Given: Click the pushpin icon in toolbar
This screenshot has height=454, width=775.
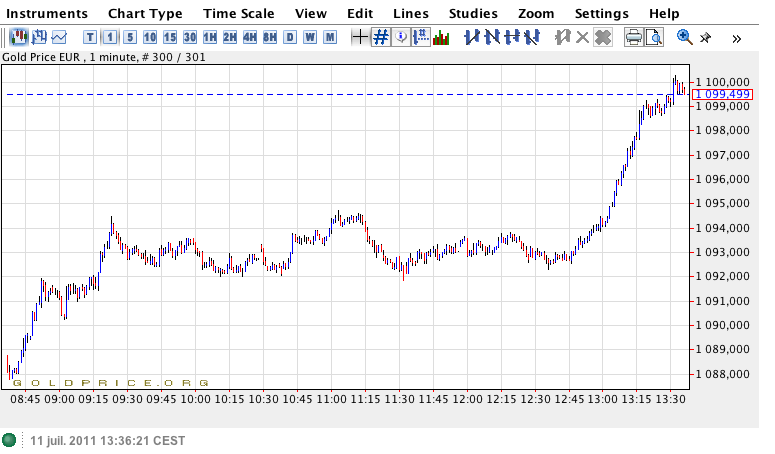Looking at the screenshot, I should (706, 38).
